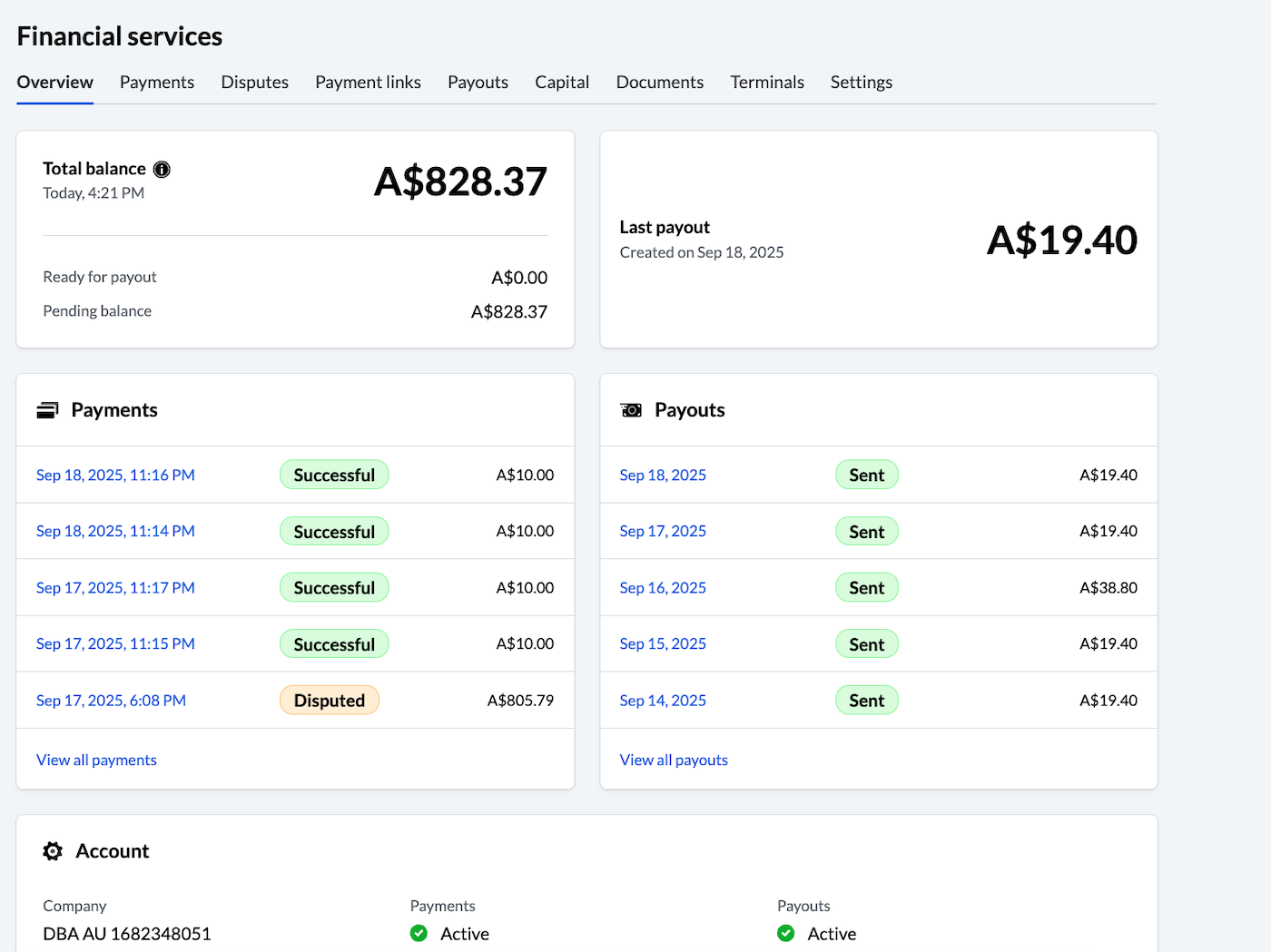The width and height of the screenshot is (1271, 952).
Task: Click the View all payouts link
Action: (674, 760)
